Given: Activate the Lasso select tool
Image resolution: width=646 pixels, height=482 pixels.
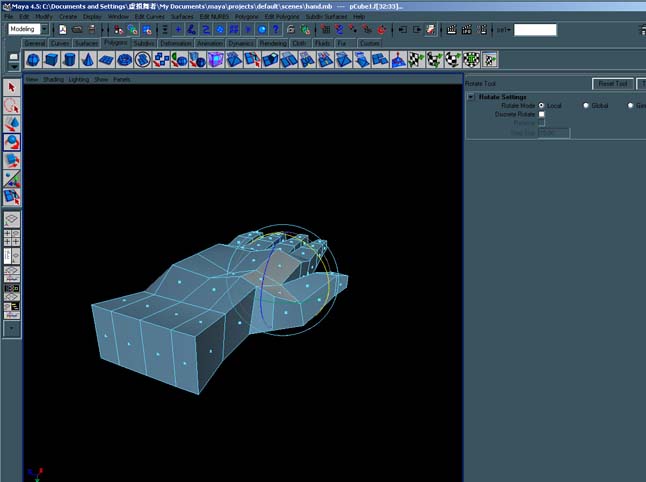Looking at the screenshot, I should click(x=12, y=105).
